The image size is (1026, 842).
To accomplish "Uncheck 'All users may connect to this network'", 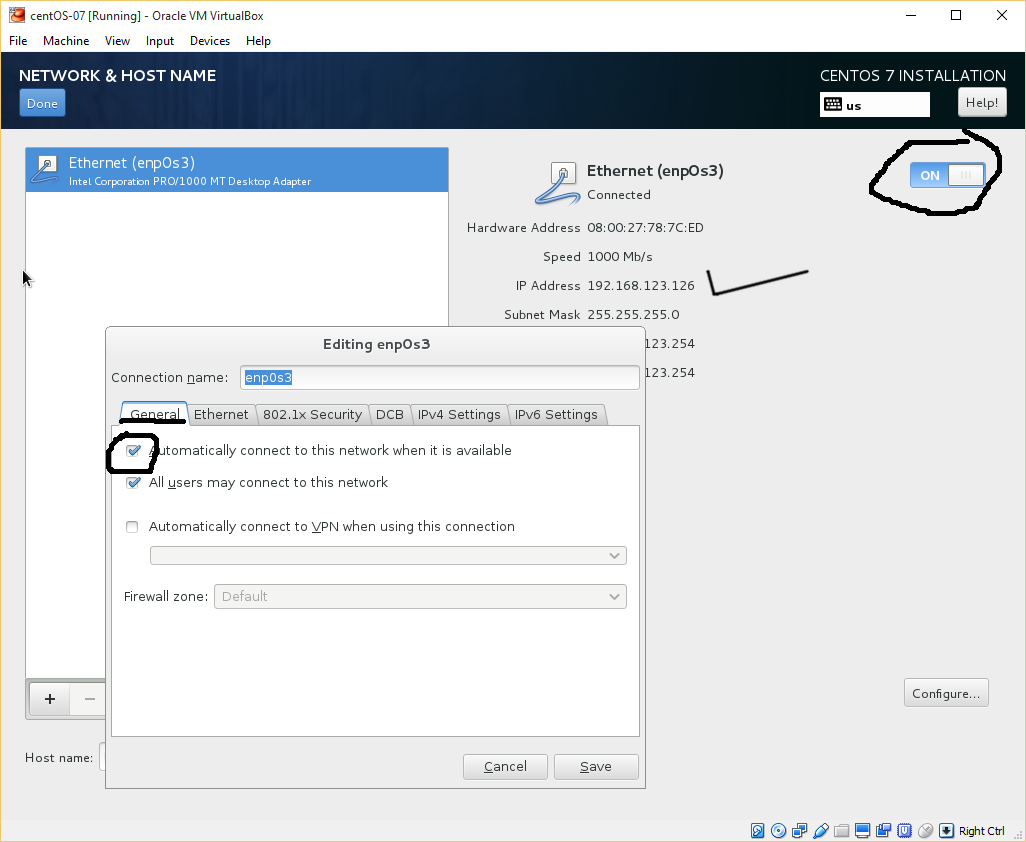I will [133, 483].
